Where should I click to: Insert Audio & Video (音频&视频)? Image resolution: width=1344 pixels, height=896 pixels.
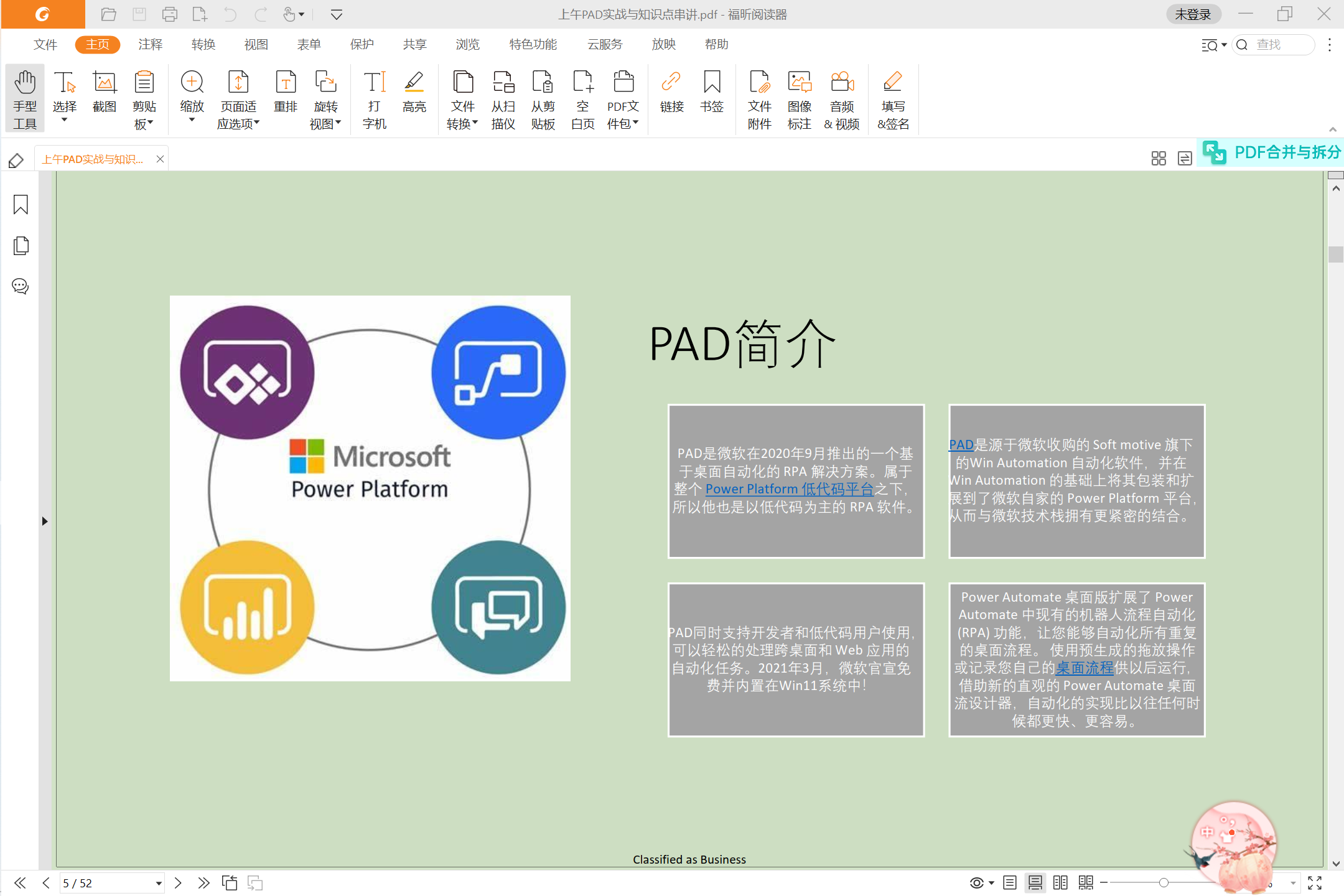point(842,100)
